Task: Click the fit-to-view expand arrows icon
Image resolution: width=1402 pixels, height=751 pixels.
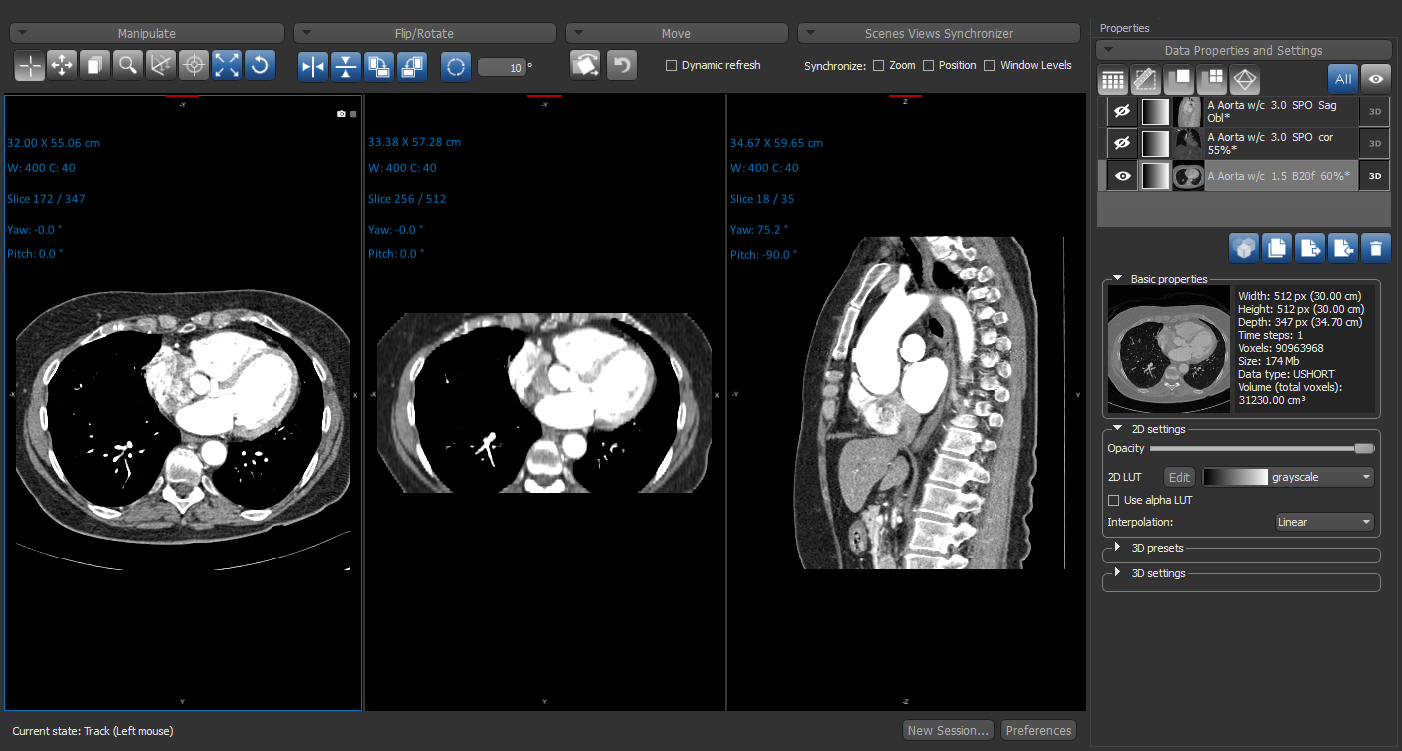Action: click(x=227, y=66)
